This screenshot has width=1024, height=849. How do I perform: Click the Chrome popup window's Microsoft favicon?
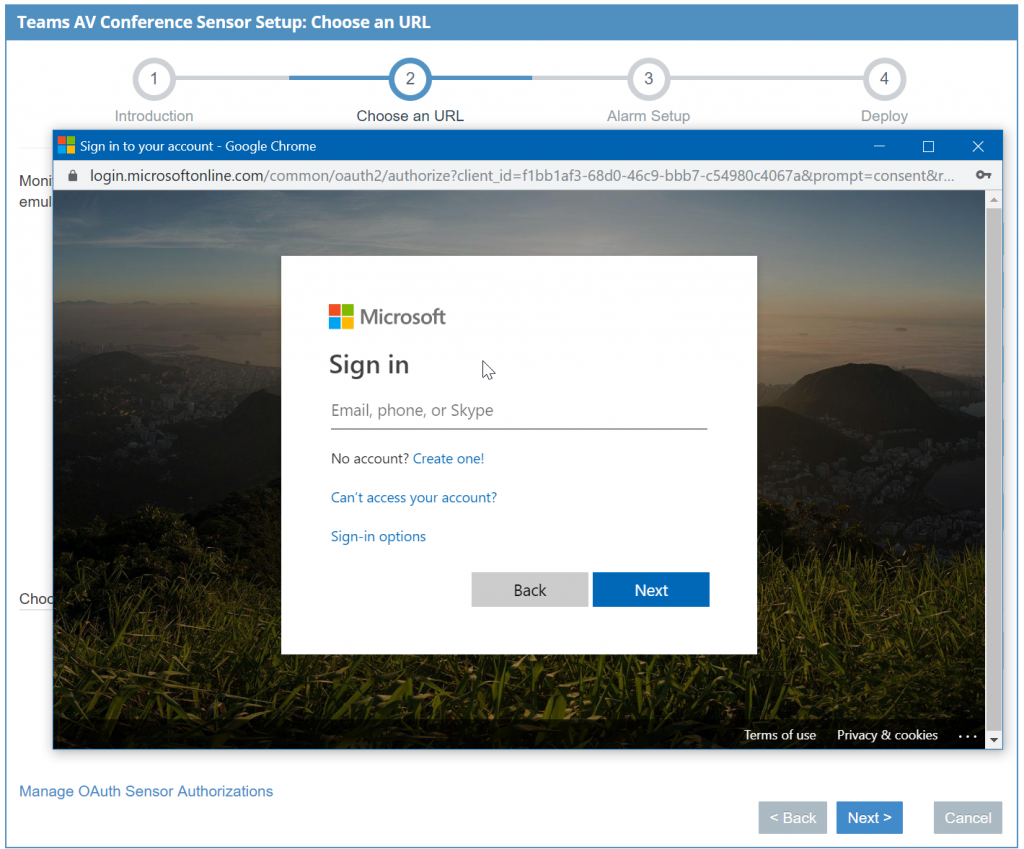[x=67, y=145]
